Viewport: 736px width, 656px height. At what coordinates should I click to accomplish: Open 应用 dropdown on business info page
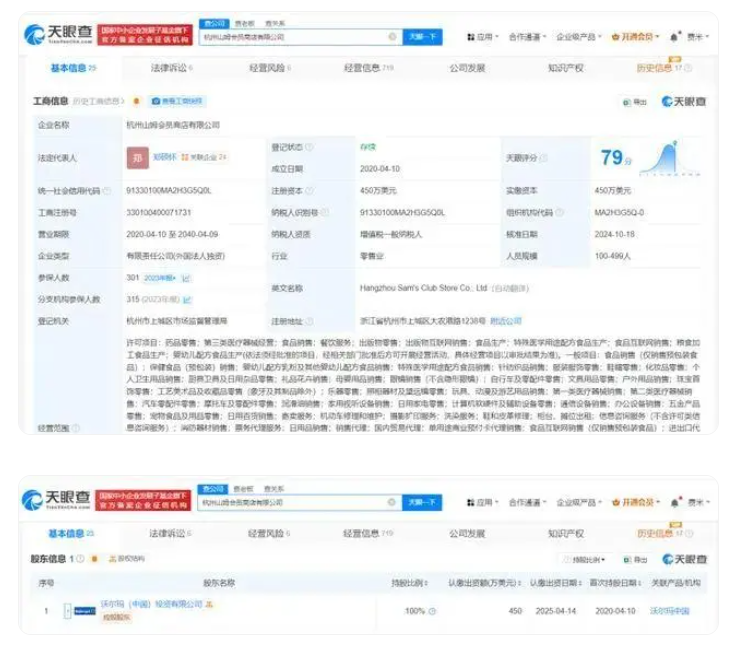tap(482, 37)
